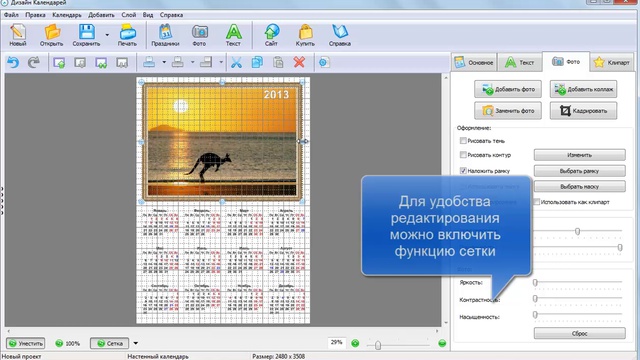Click the first align objects icon

click(x=149, y=62)
